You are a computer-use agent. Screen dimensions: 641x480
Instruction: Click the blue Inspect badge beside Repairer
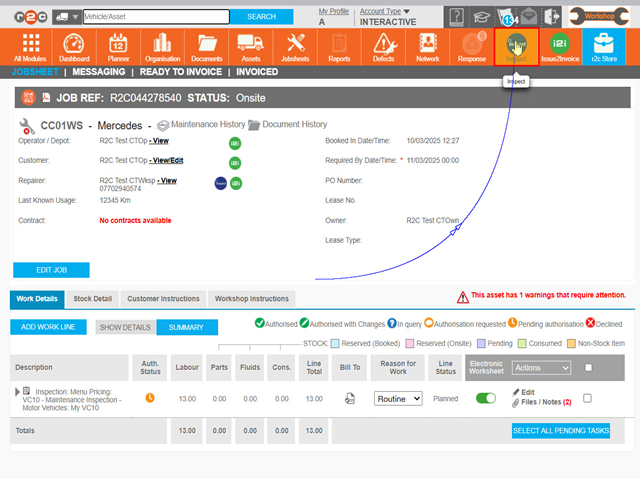tap(221, 183)
